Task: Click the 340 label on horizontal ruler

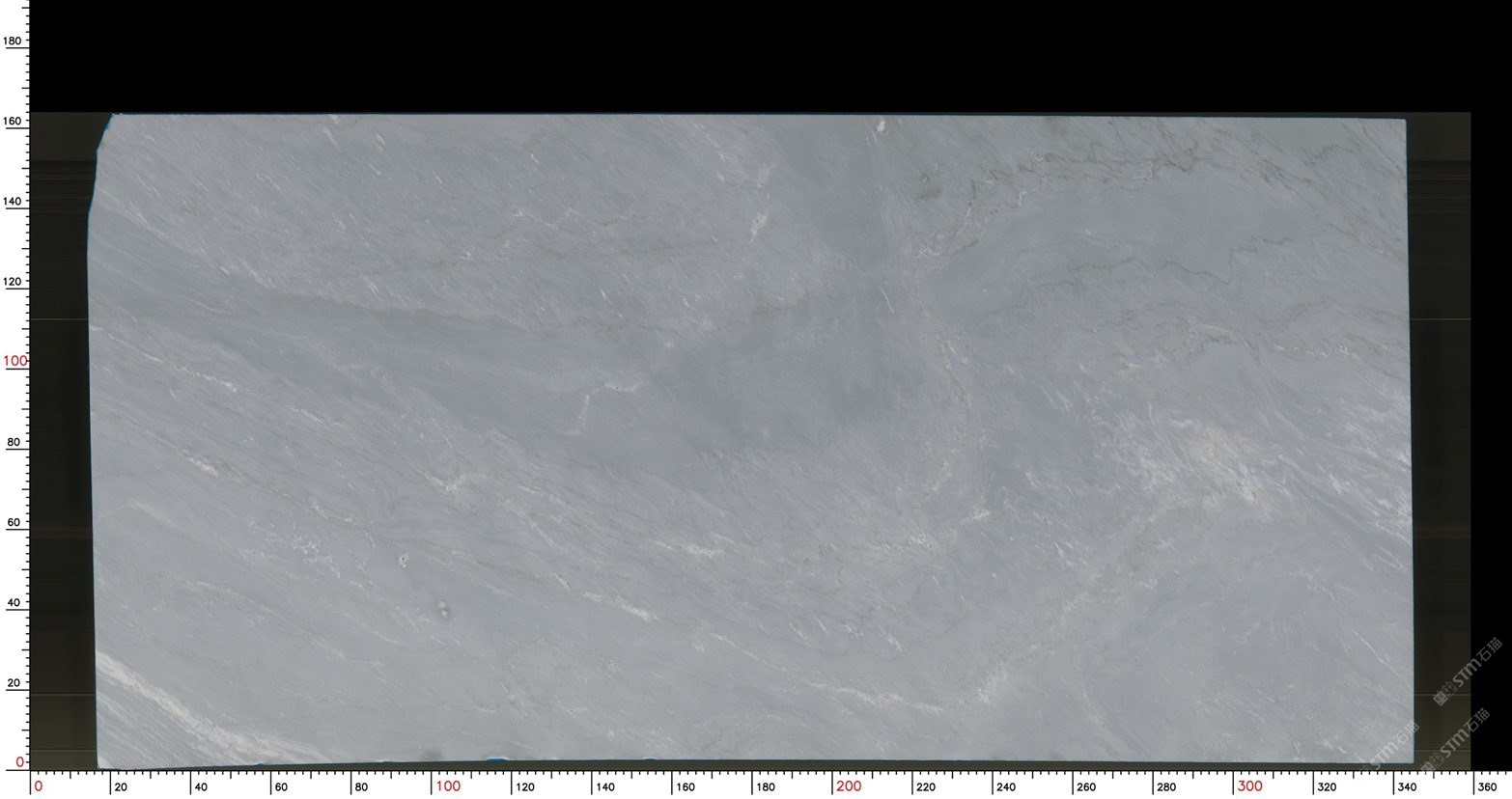Action: click(x=1407, y=787)
